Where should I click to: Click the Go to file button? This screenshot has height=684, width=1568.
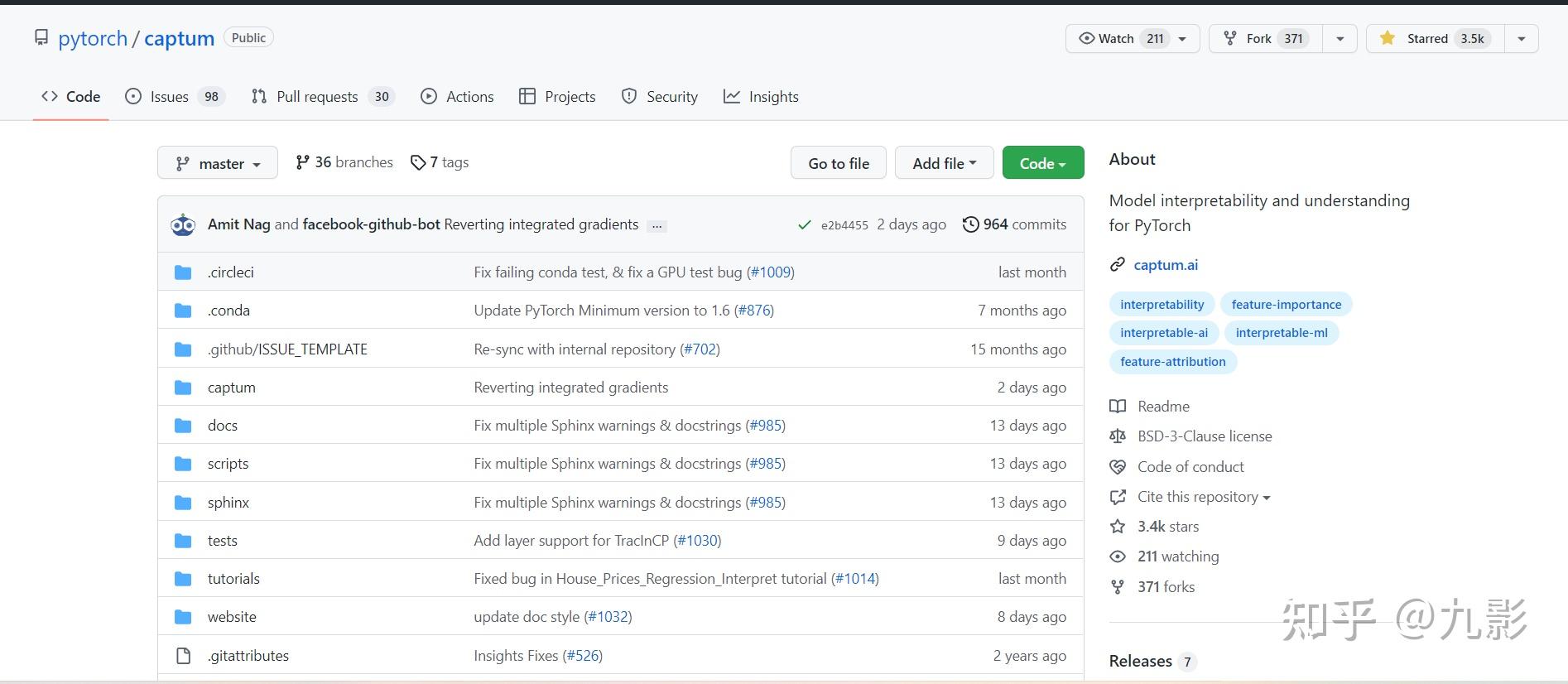pyautogui.click(x=839, y=163)
